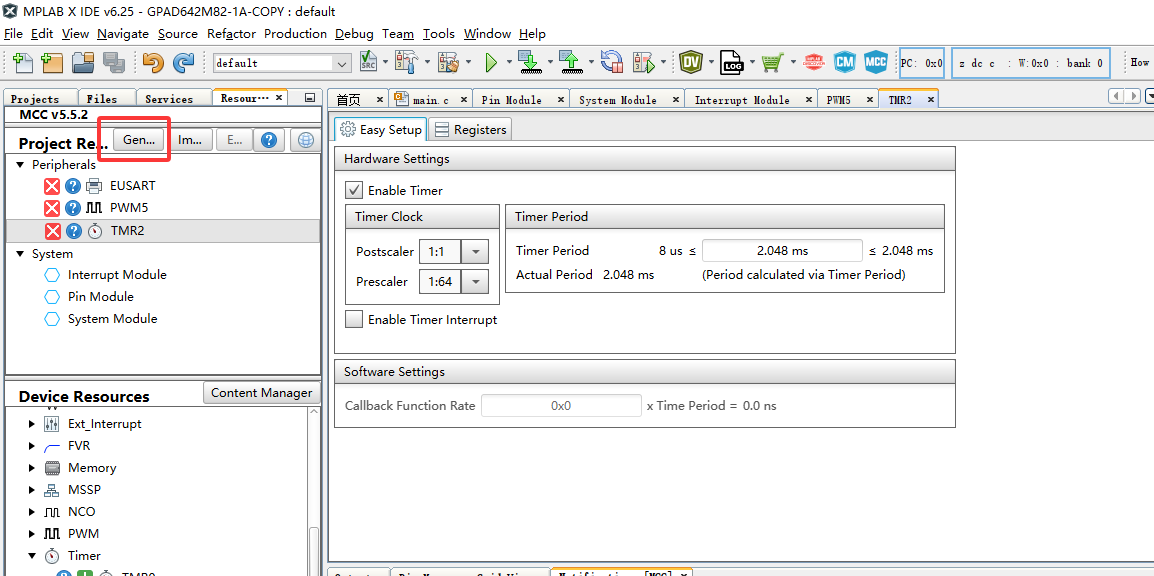Screen dimensions: 1154x576
Task: Open the CM Content Manager icon
Action: (844, 62)
